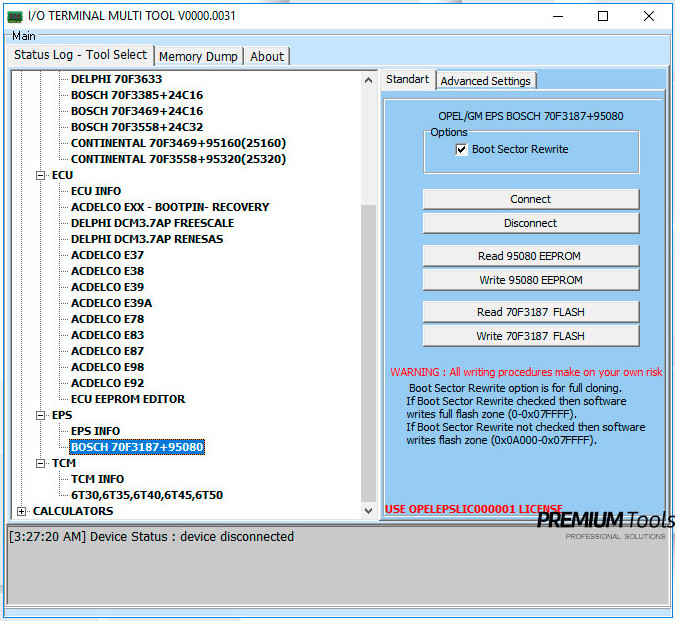The width and height of the screenshot is (675, 621).
Task: Click the tree scrollbar down arrow
Action: click(x=368, y=511)
